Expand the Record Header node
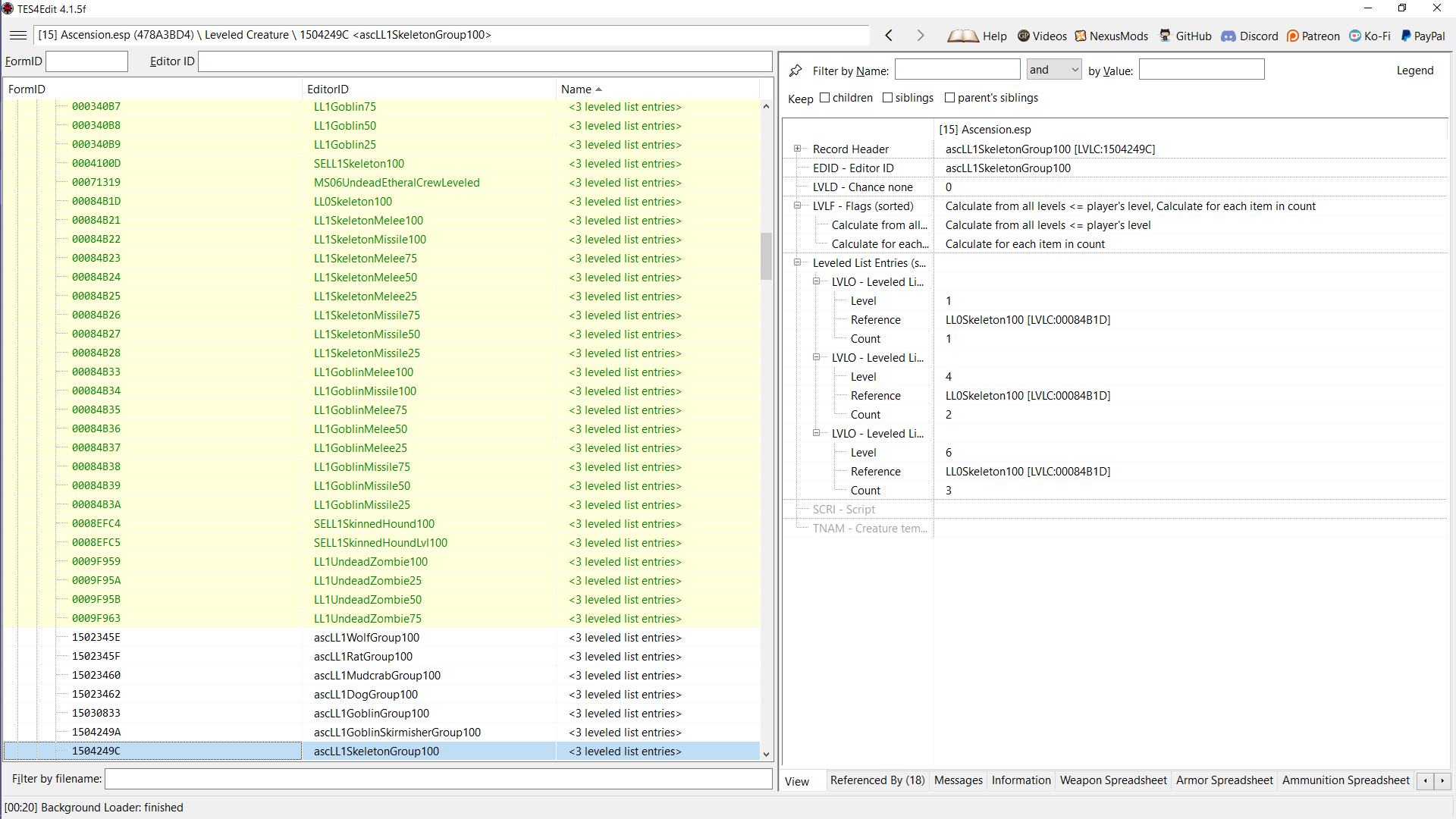The image size is (1456, 819). click(797, 149)
